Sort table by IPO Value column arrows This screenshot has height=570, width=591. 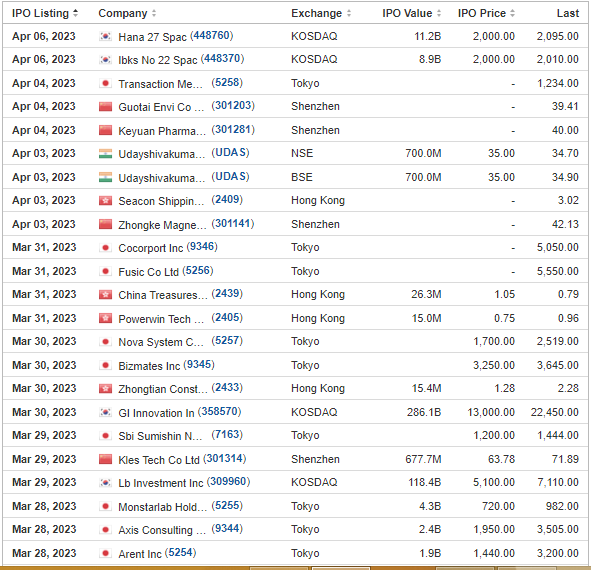[x=439, y=13]
